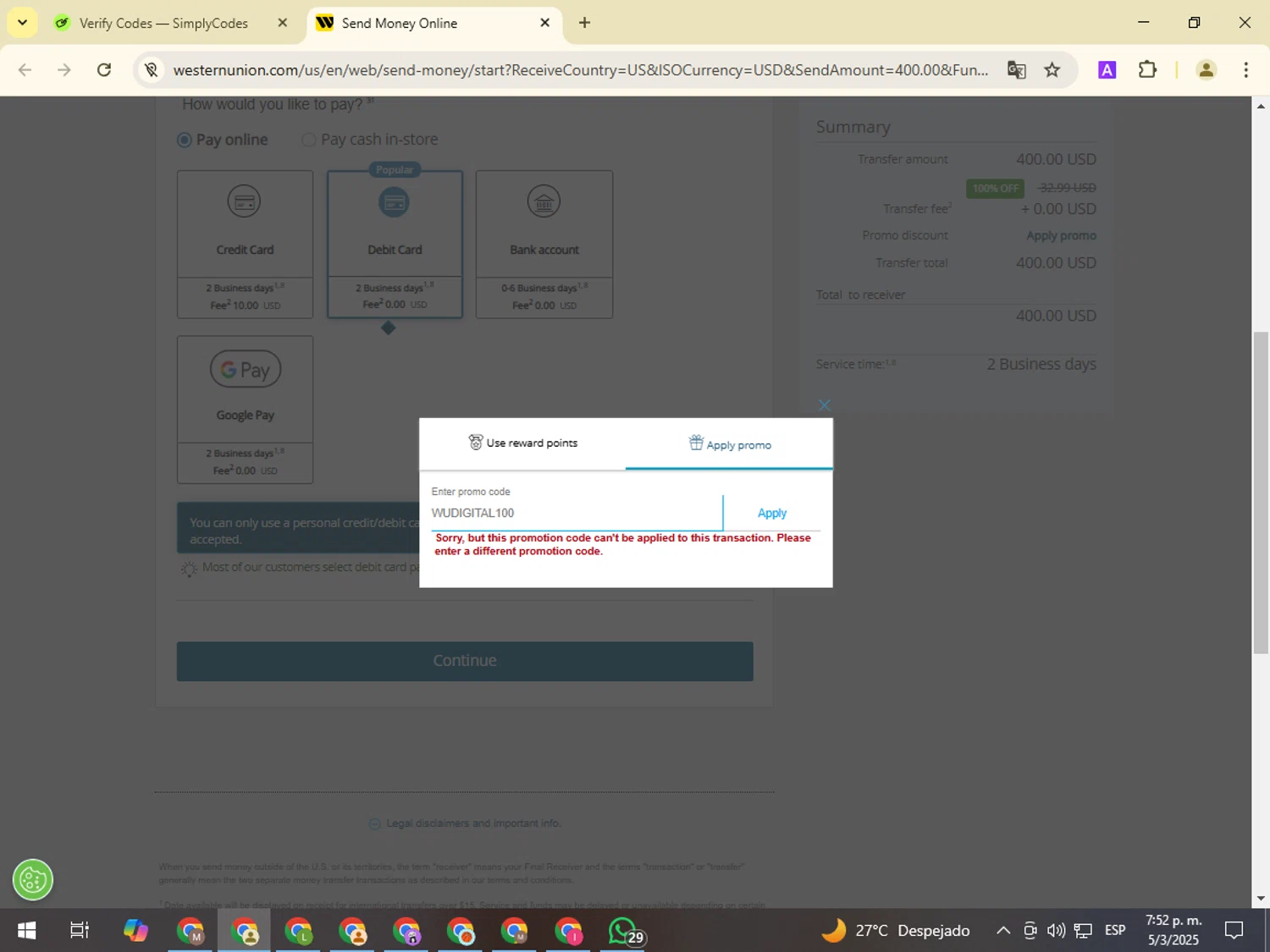This screenshot has height=952, width=1270.
Task: Close the Verify Codes tab
Action: 283,23
